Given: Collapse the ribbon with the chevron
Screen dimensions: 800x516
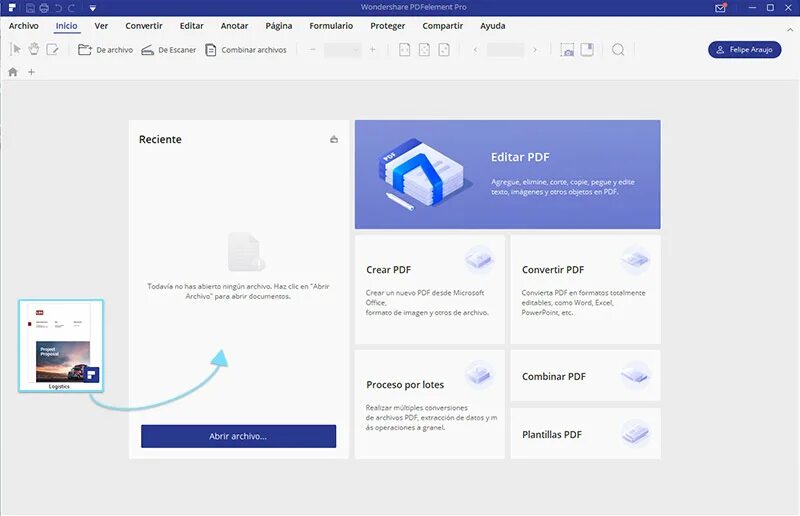Looking at the screenshot, I should point(790,30).
